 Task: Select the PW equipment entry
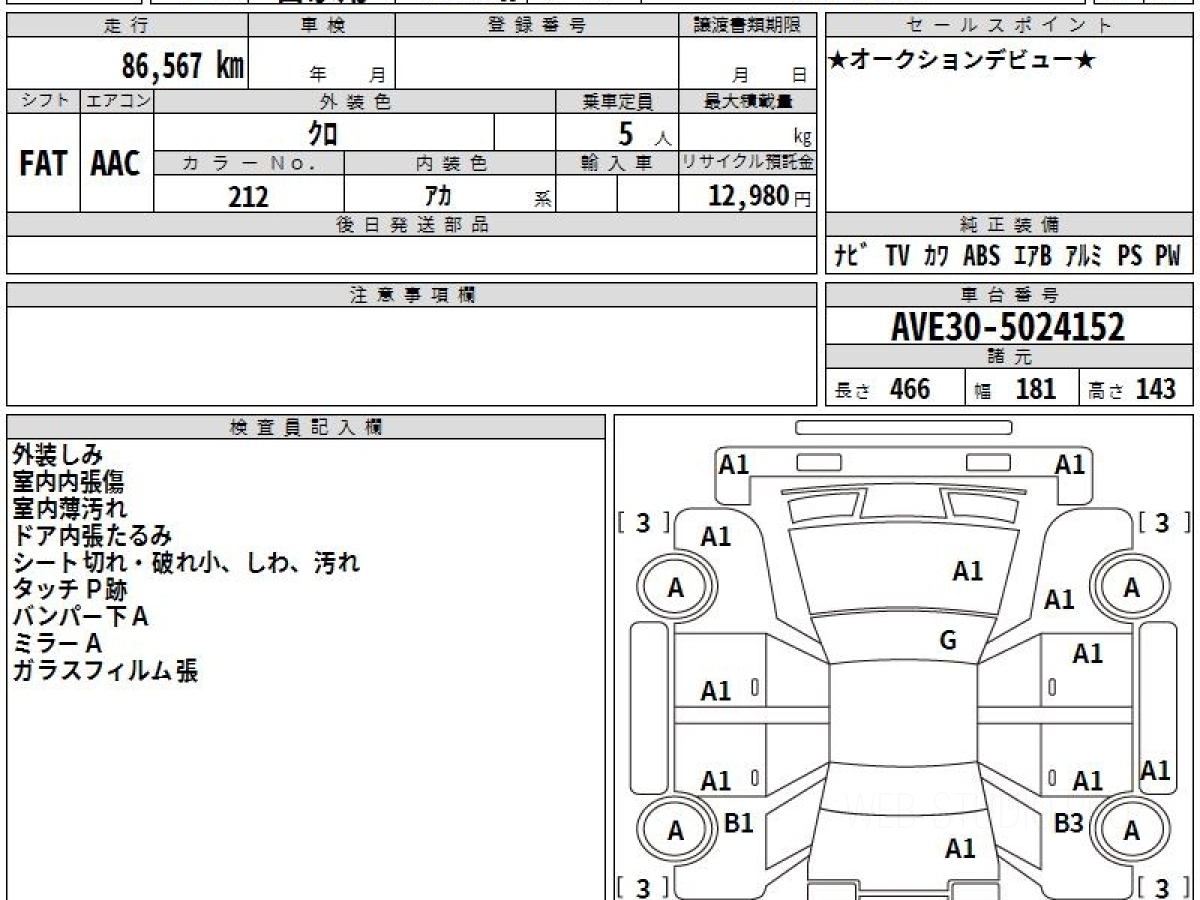[x=1167, y=256]
